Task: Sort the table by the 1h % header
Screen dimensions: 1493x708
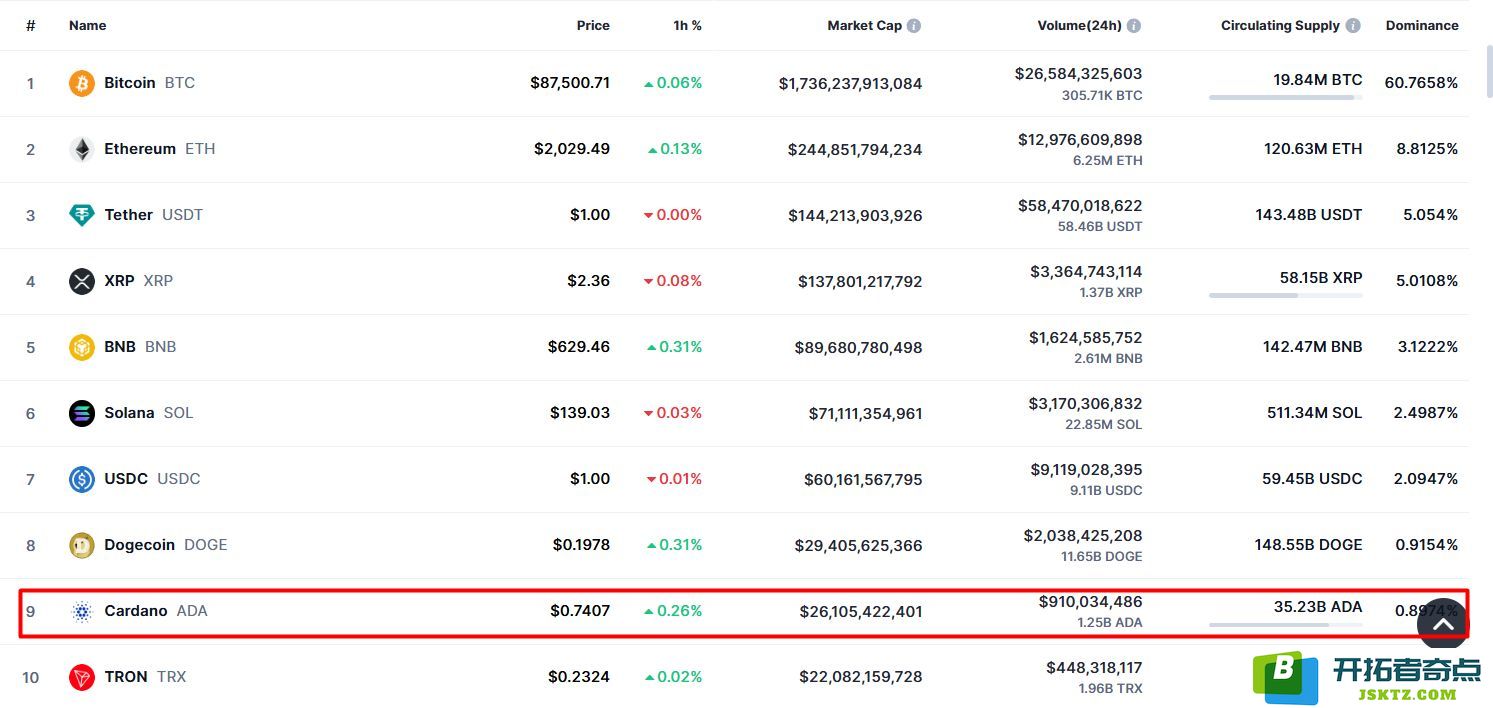Action: [x=688, y=26]
